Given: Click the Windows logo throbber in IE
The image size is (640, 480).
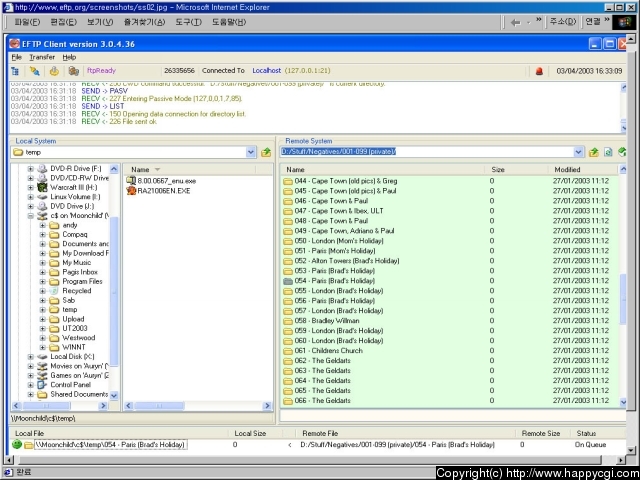Looking at the screenshot, I should (x=624, y=22).
